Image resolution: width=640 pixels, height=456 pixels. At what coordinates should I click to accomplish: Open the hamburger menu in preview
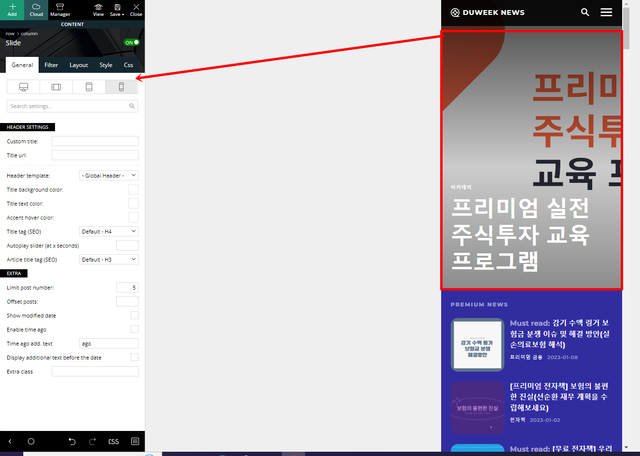606,12
